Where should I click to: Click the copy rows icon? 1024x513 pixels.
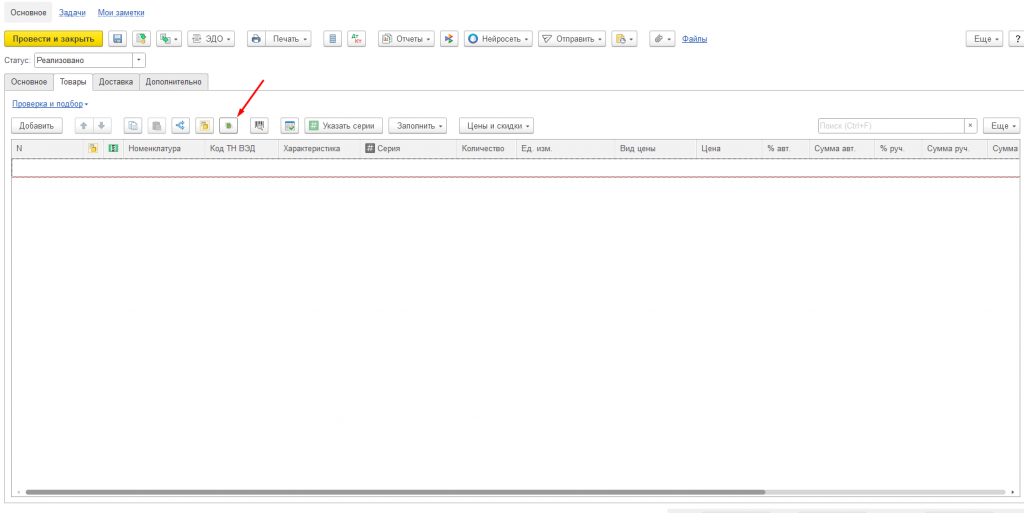(133, 125)
